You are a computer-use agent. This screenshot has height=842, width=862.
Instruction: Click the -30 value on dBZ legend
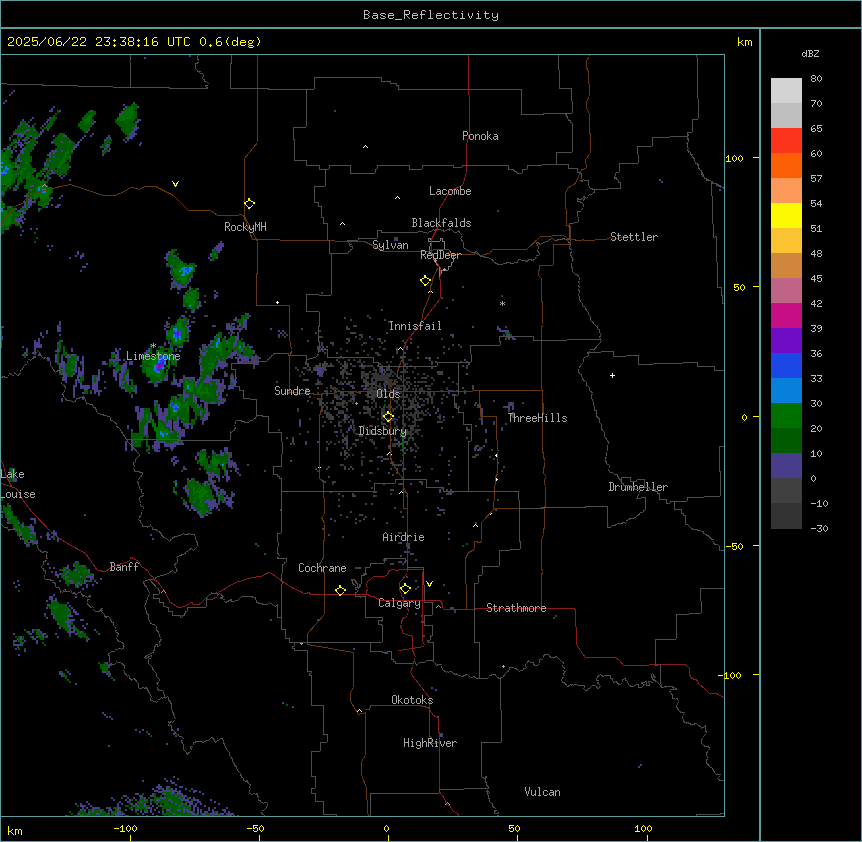(819, 529)
